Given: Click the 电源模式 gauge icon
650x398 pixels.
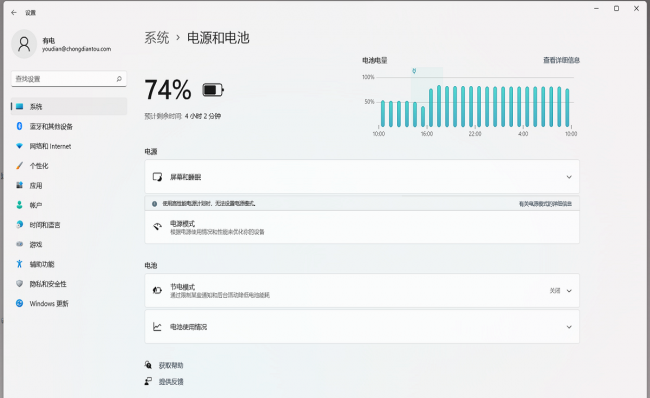Looking at the screenshot, I should click(x=157, y=227).
